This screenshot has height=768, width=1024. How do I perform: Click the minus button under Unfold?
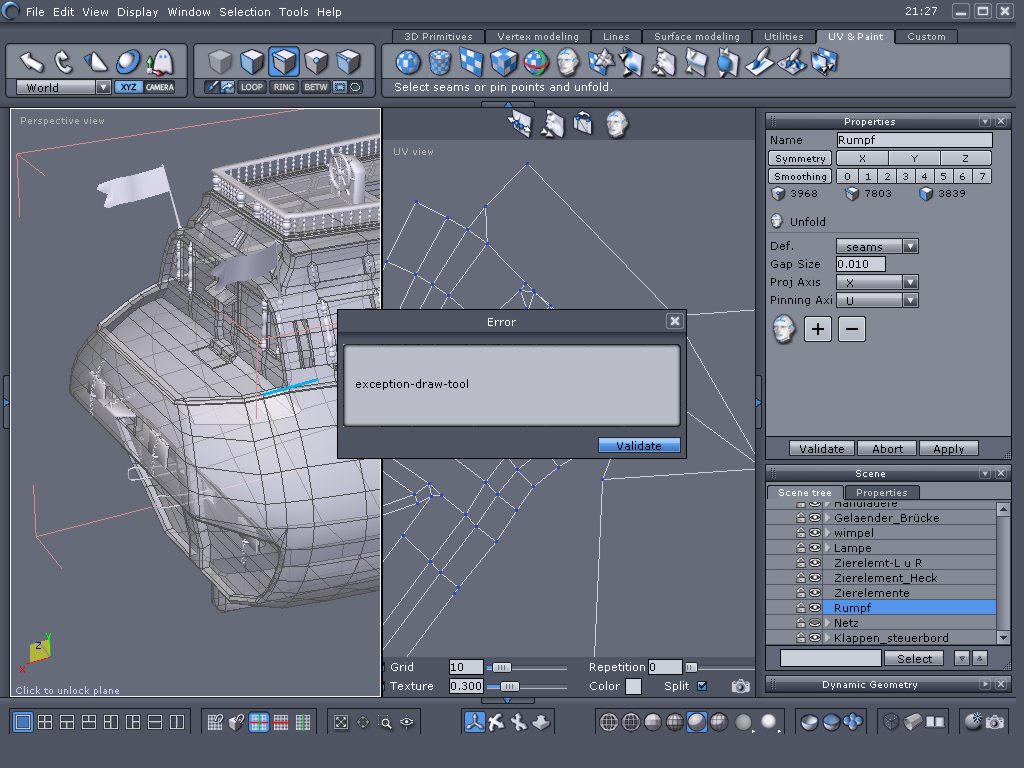pos(852,329)
